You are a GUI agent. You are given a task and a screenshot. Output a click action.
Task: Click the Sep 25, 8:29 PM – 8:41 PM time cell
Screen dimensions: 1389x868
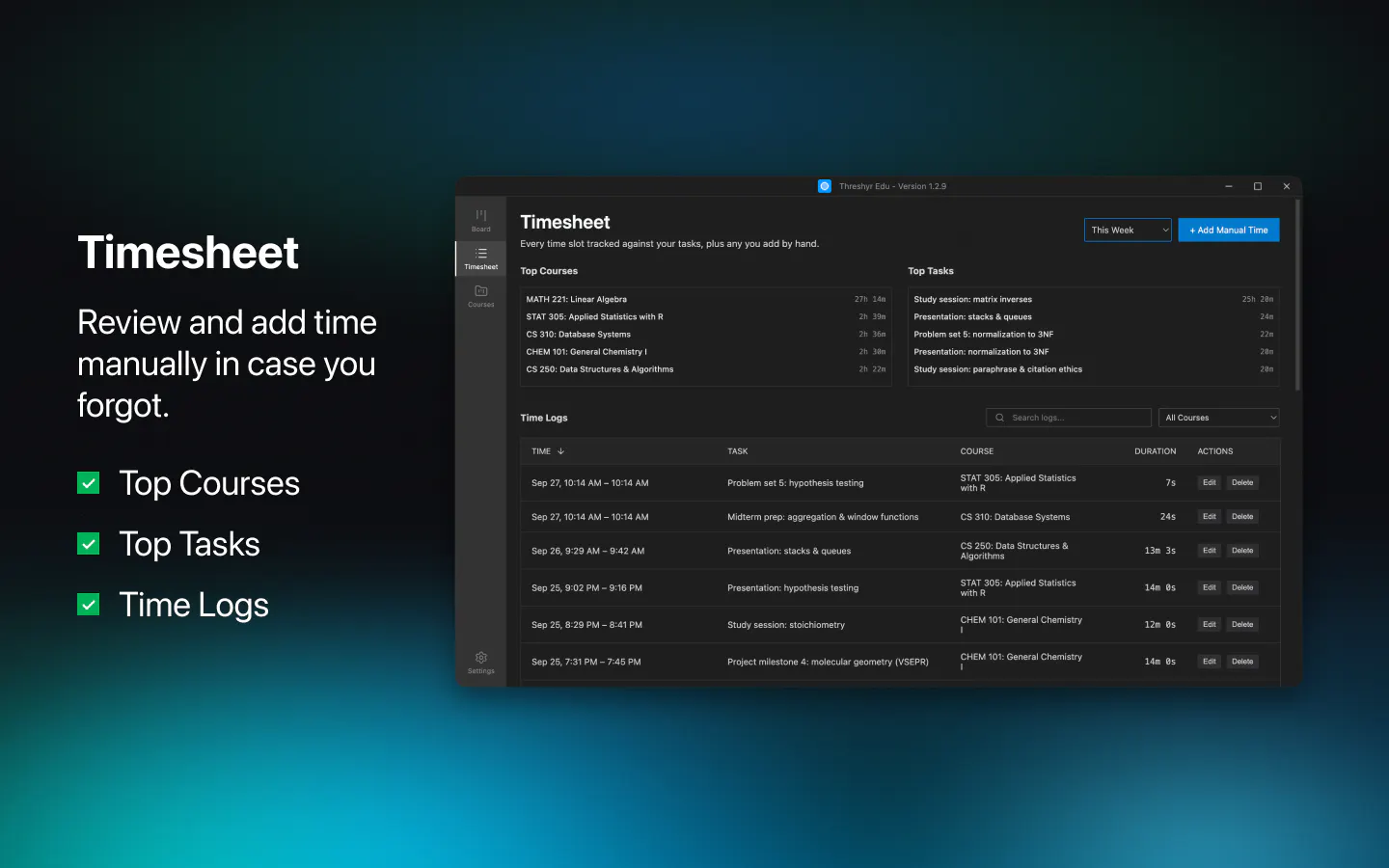(586, 625)
